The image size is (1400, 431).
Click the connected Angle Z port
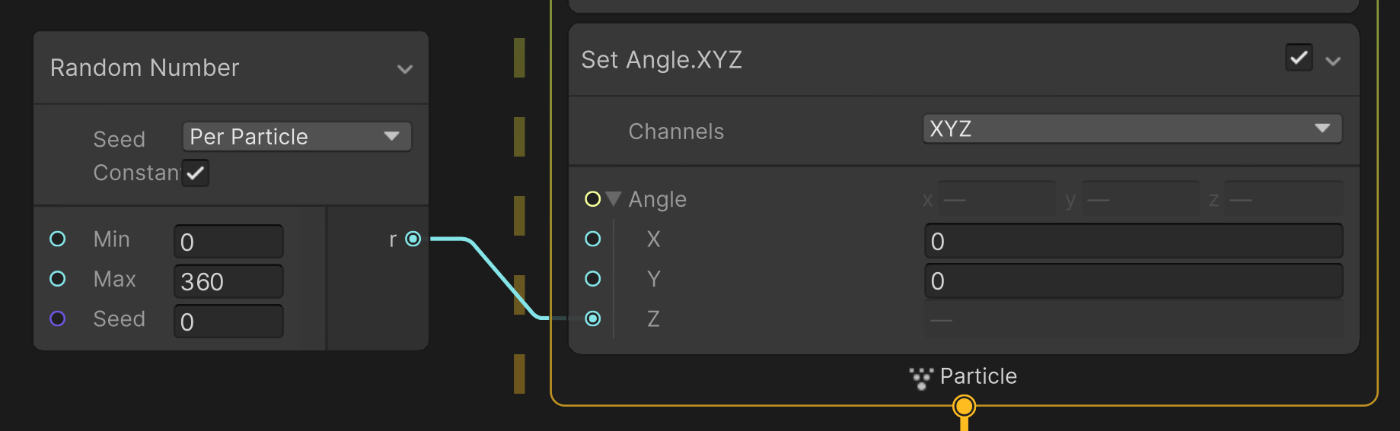593,319
